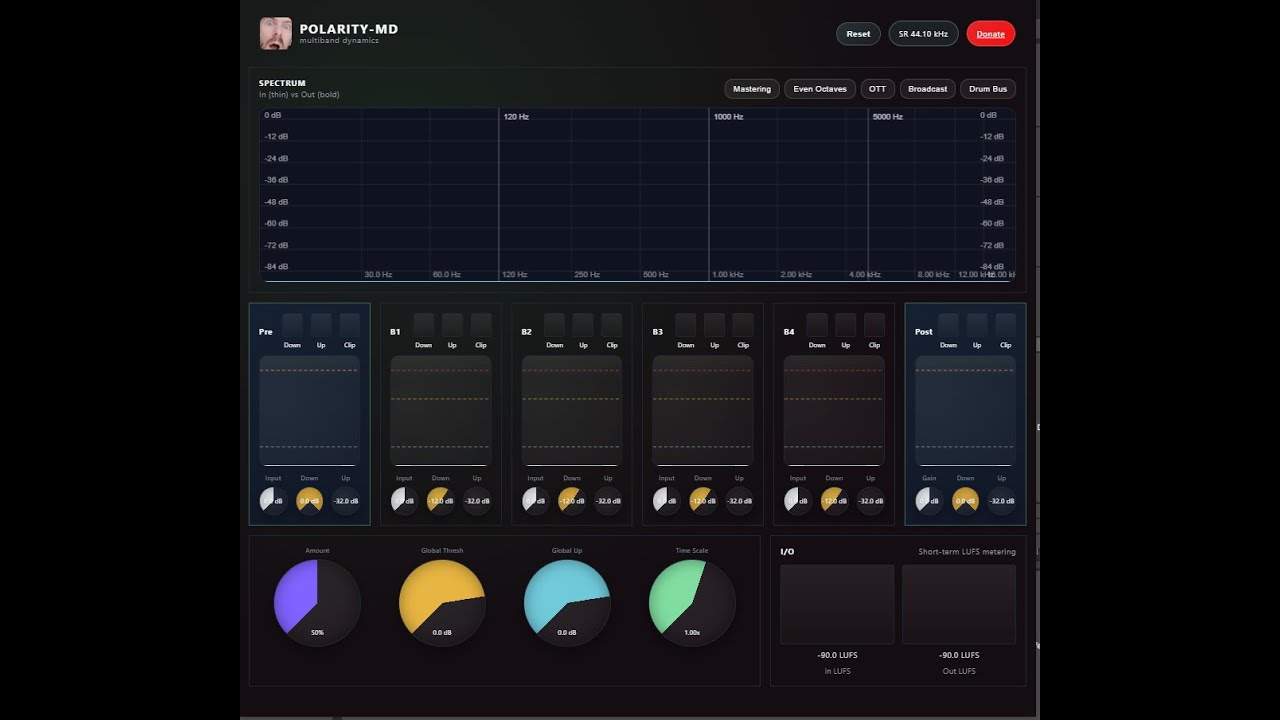This screenshot has height=720, width=1280.
Task: Click the B4 Input knob
Action: (797, 500)
